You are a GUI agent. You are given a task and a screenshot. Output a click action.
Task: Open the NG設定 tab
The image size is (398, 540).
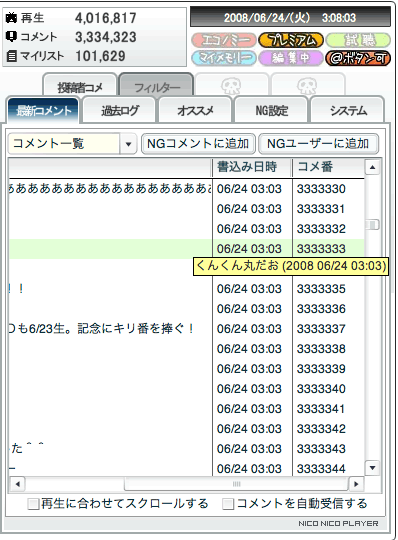click(x=271, y=110)
